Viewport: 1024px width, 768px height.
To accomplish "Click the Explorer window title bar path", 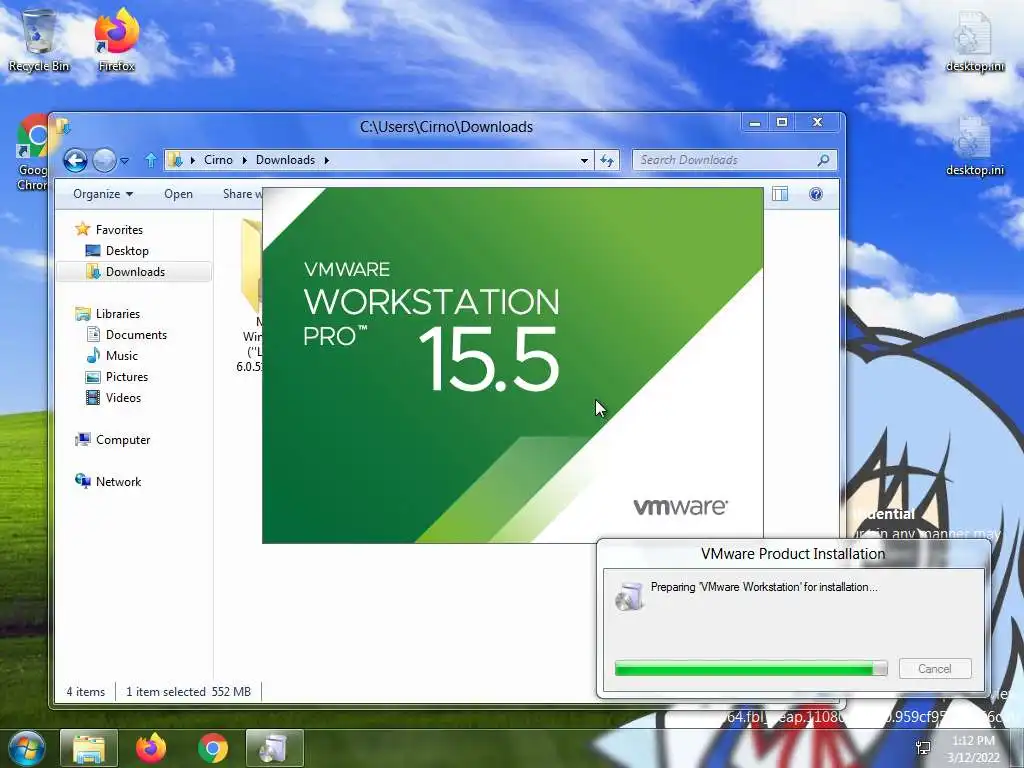I will (446, 127).
